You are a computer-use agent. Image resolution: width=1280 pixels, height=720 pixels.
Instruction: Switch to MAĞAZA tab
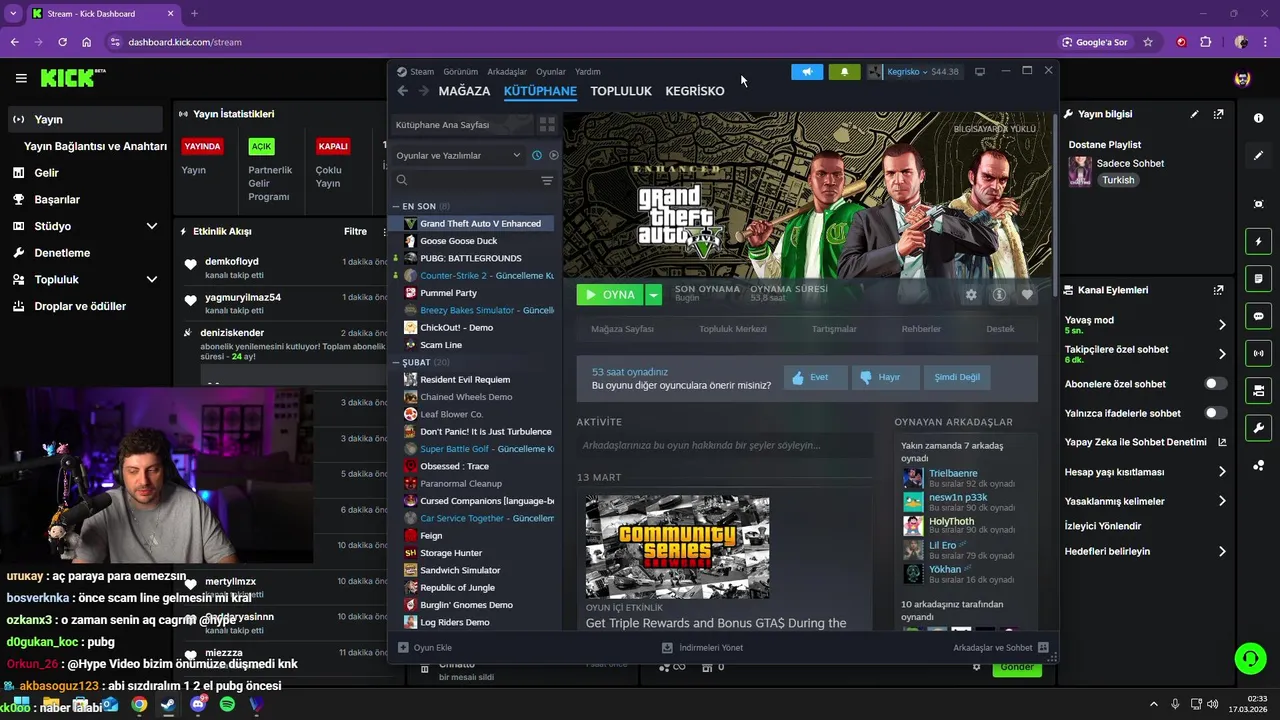click(464, 91)
